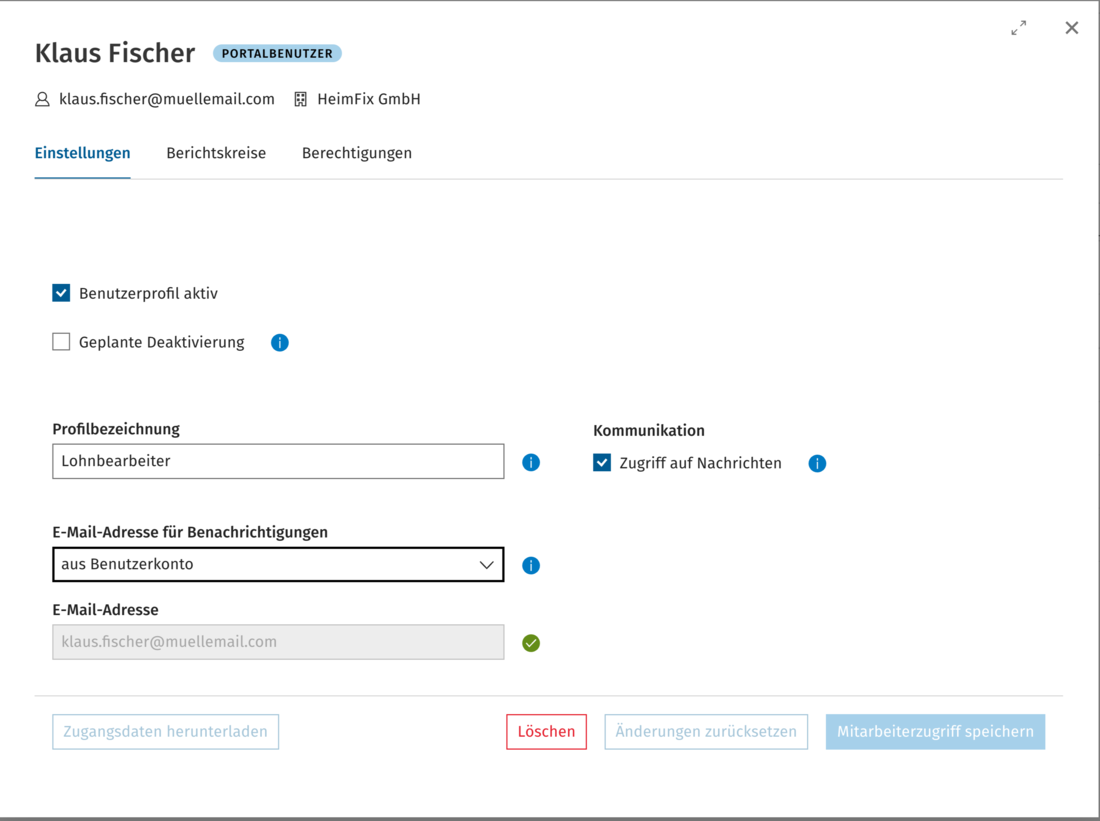Click the Klaus Fischer heading

(115, 53)
